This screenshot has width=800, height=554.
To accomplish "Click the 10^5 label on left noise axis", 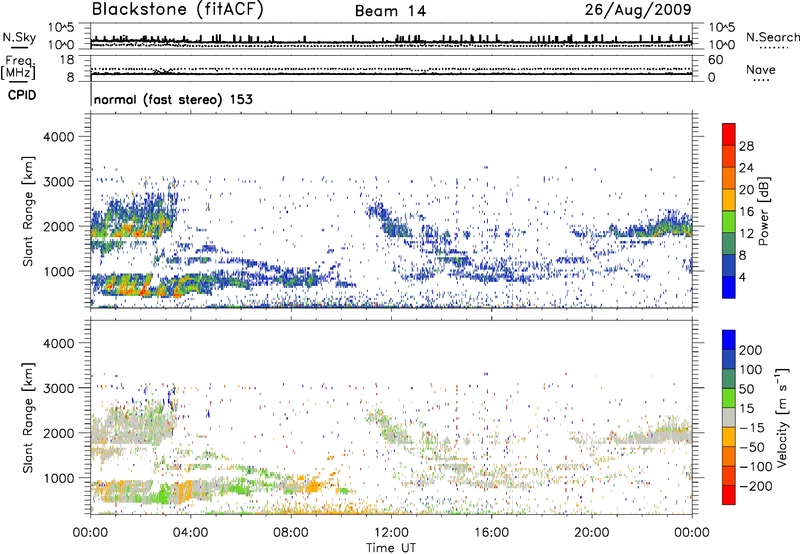I will 61,28.
